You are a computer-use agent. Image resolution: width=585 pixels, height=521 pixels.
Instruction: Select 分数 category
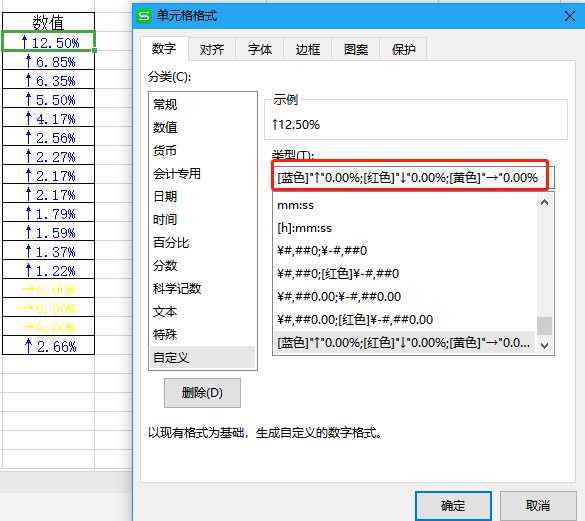tap(203, 265)
